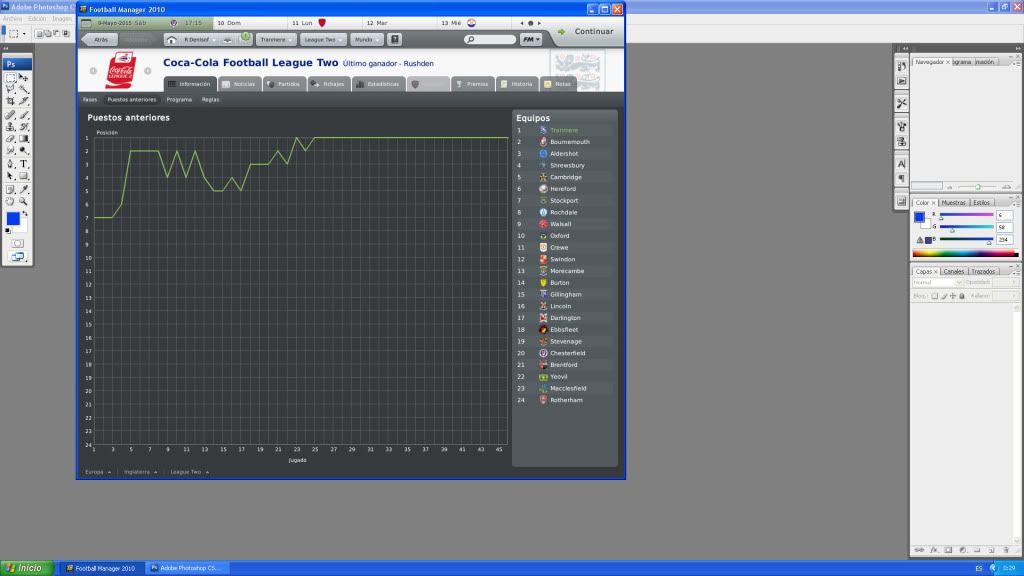Click the Inicio start button
The height and width of the screenshot is (576, 1024).
point(26,568)
